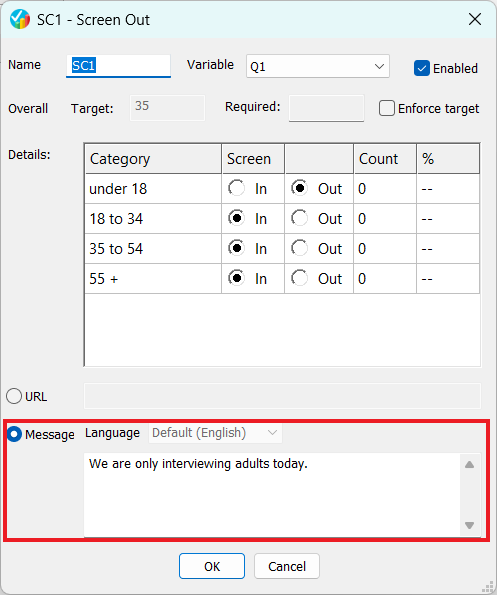Image resolution: width=497 pixels, height=595 pixels.
Task: Set 55 + to screen Out
Action: point(299,278)
